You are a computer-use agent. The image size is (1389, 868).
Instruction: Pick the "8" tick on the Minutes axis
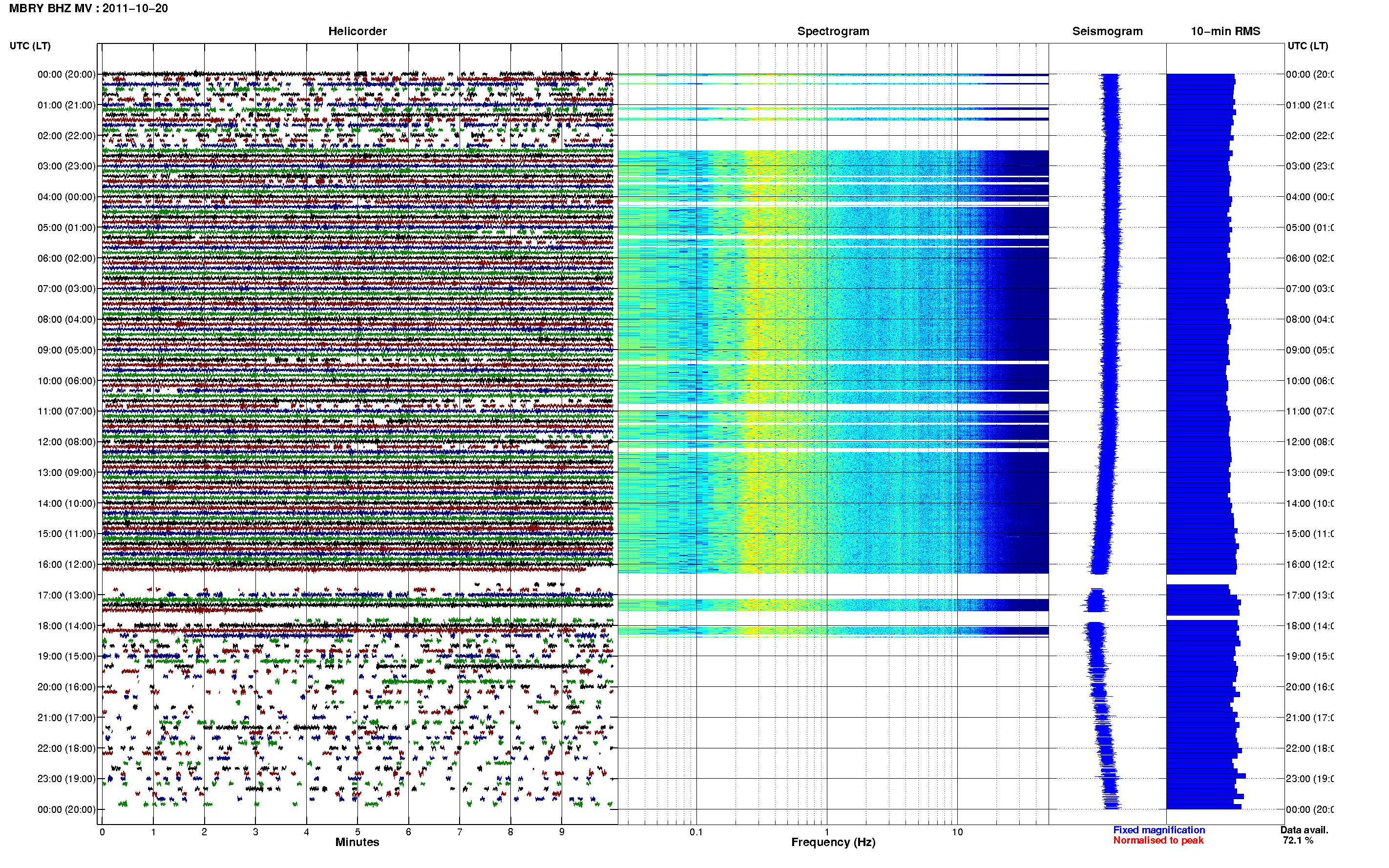pos(510,832)
